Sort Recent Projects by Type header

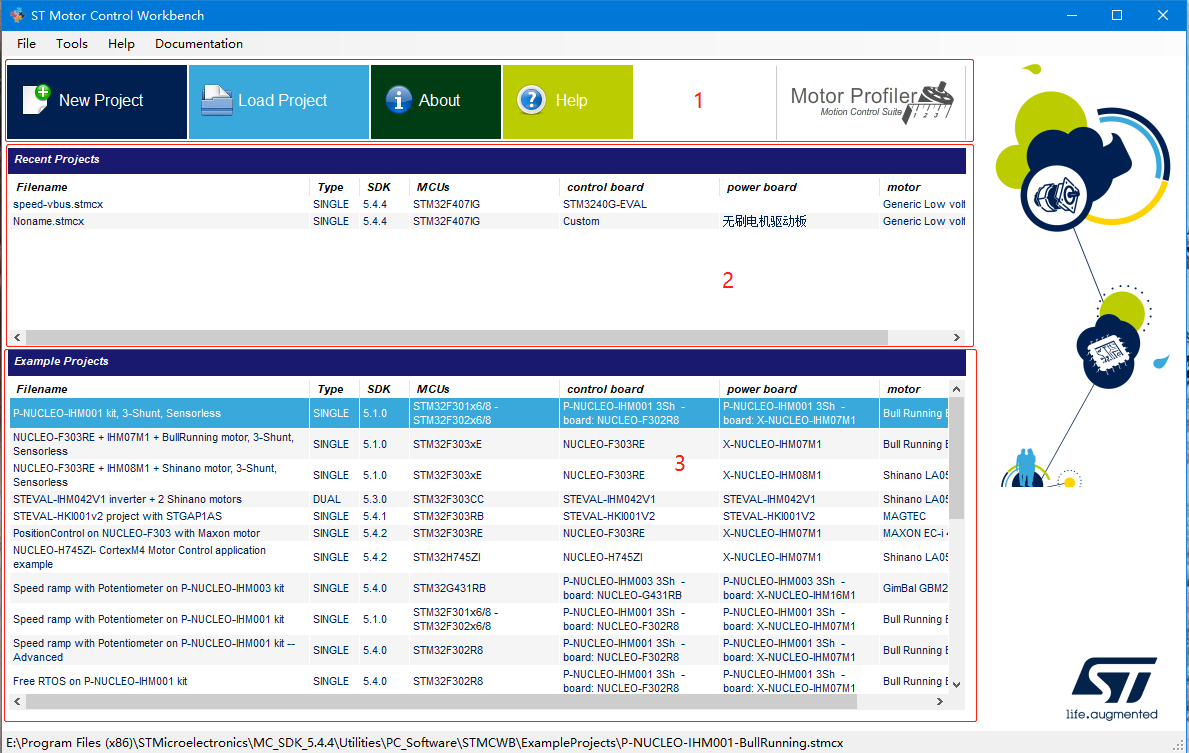331,187
